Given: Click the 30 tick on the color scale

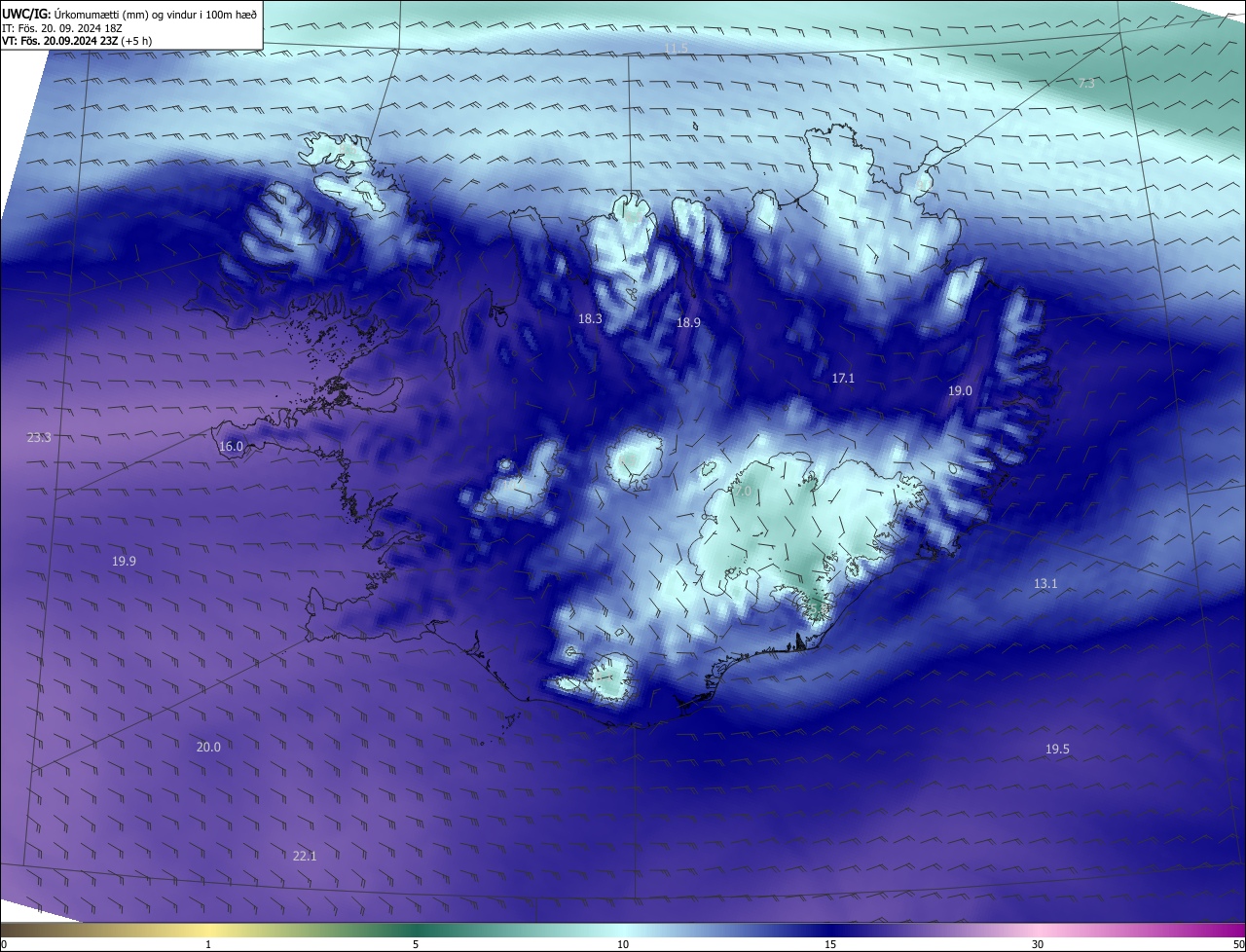Looking at the screenshot, I should pos(1038,944).
